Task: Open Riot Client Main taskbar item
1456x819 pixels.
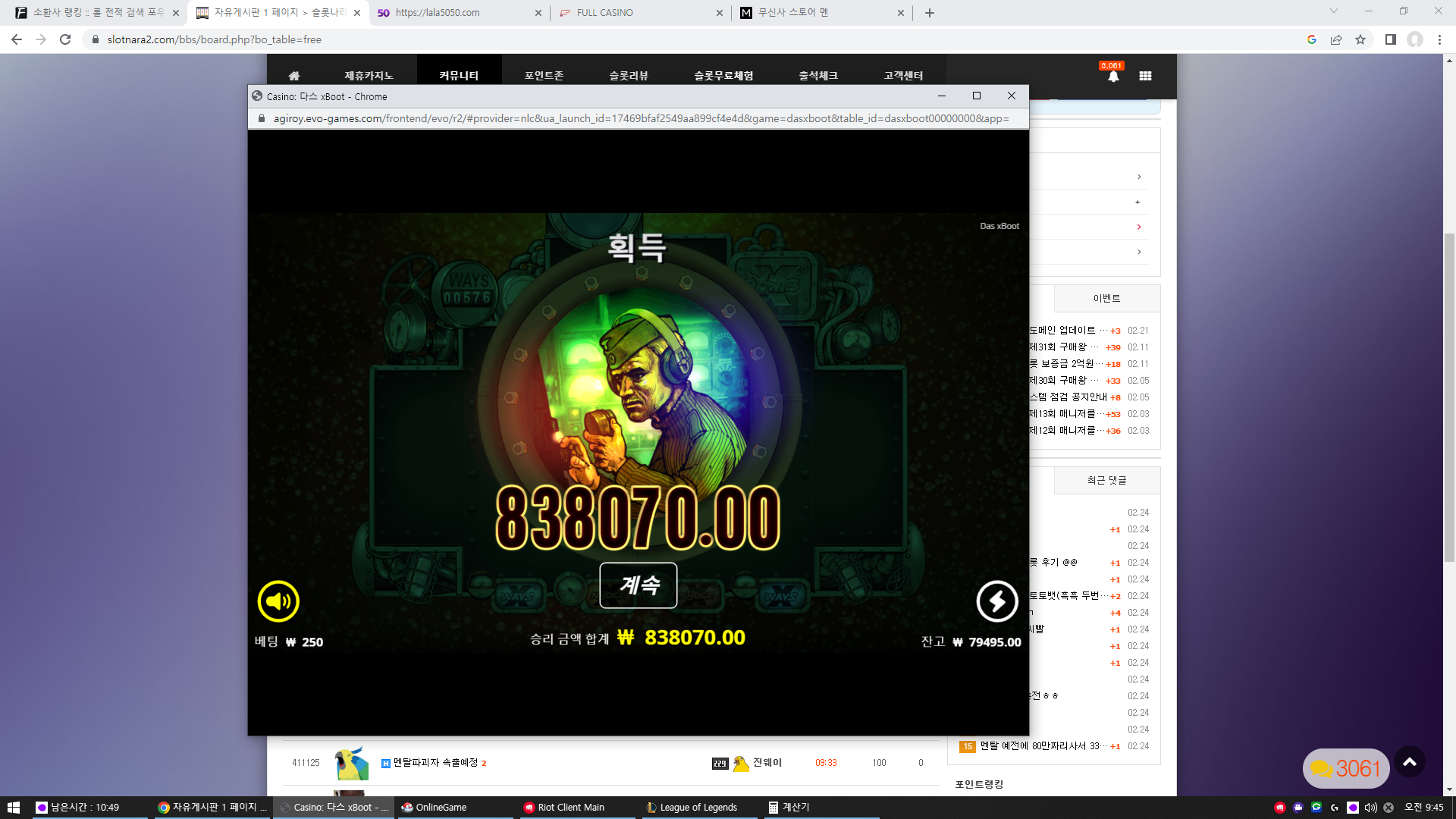Action: coord(578,808)
